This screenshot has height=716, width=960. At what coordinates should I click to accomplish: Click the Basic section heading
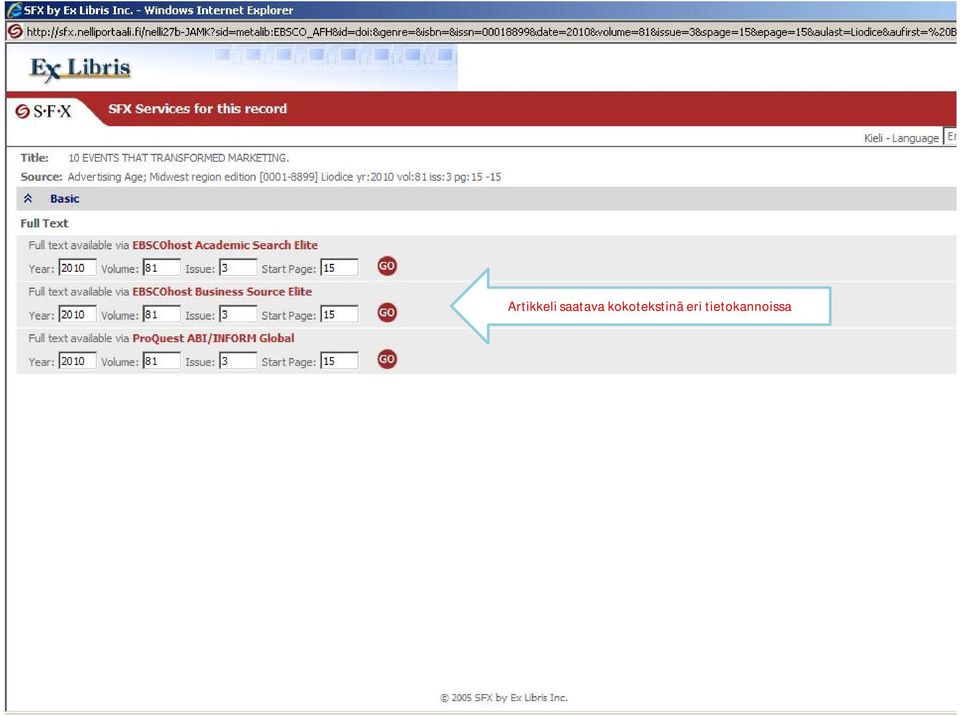click(65, 198)
